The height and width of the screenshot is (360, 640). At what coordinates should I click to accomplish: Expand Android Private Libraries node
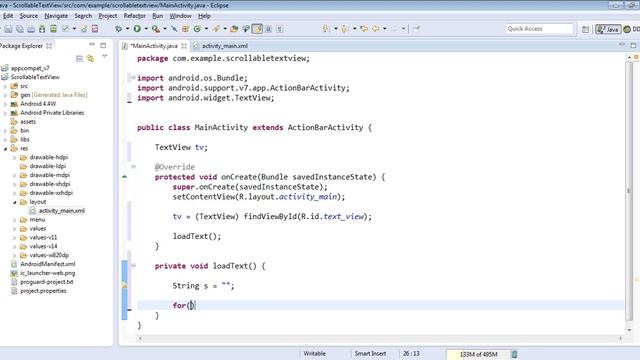pyautogui.click(x=5, y=113)
